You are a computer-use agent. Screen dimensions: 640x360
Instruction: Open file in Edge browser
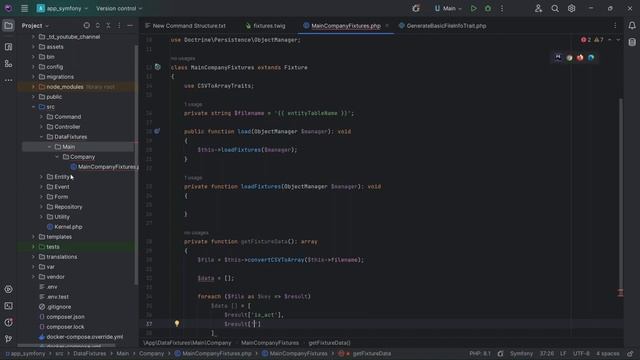591,58
